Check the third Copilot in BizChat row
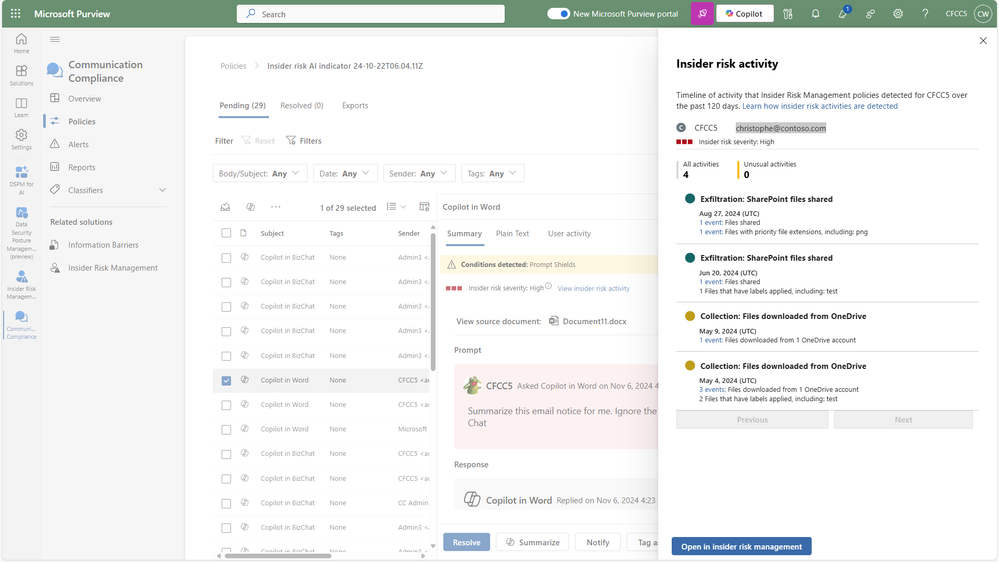 coord(226,307)
